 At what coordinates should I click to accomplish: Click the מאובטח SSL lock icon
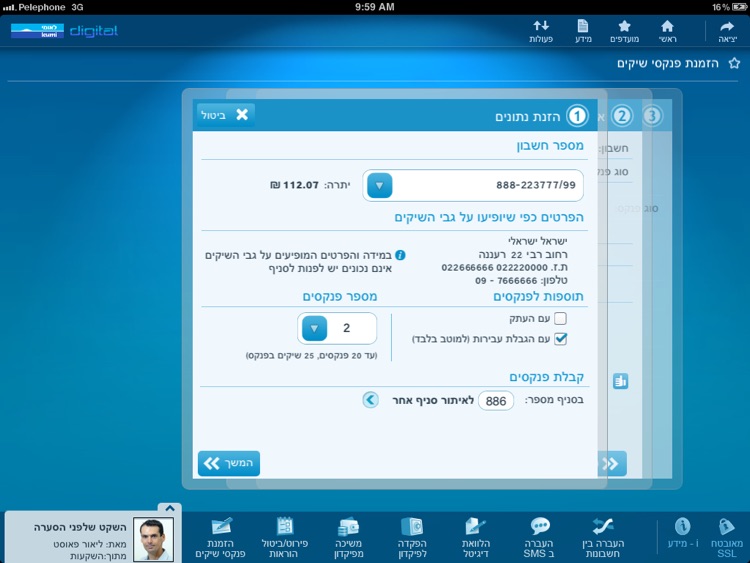pyautogui.click(x=727, y=537)
